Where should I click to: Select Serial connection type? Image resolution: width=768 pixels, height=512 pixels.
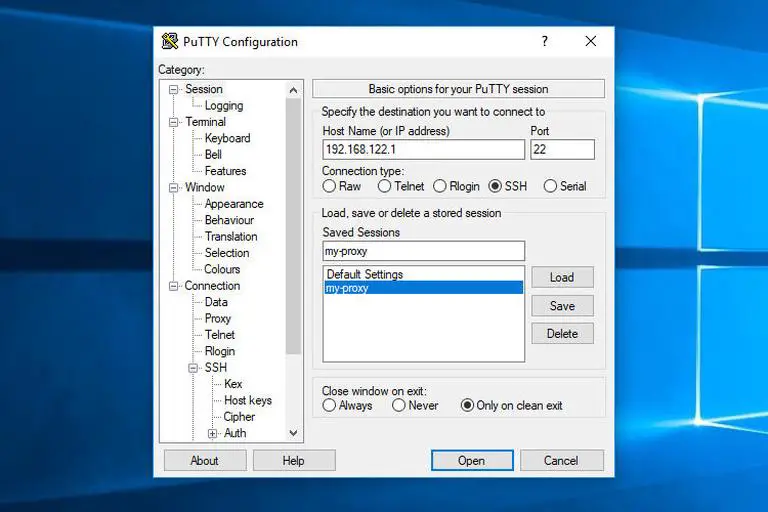pyautogui.click(x=550, y=186)
